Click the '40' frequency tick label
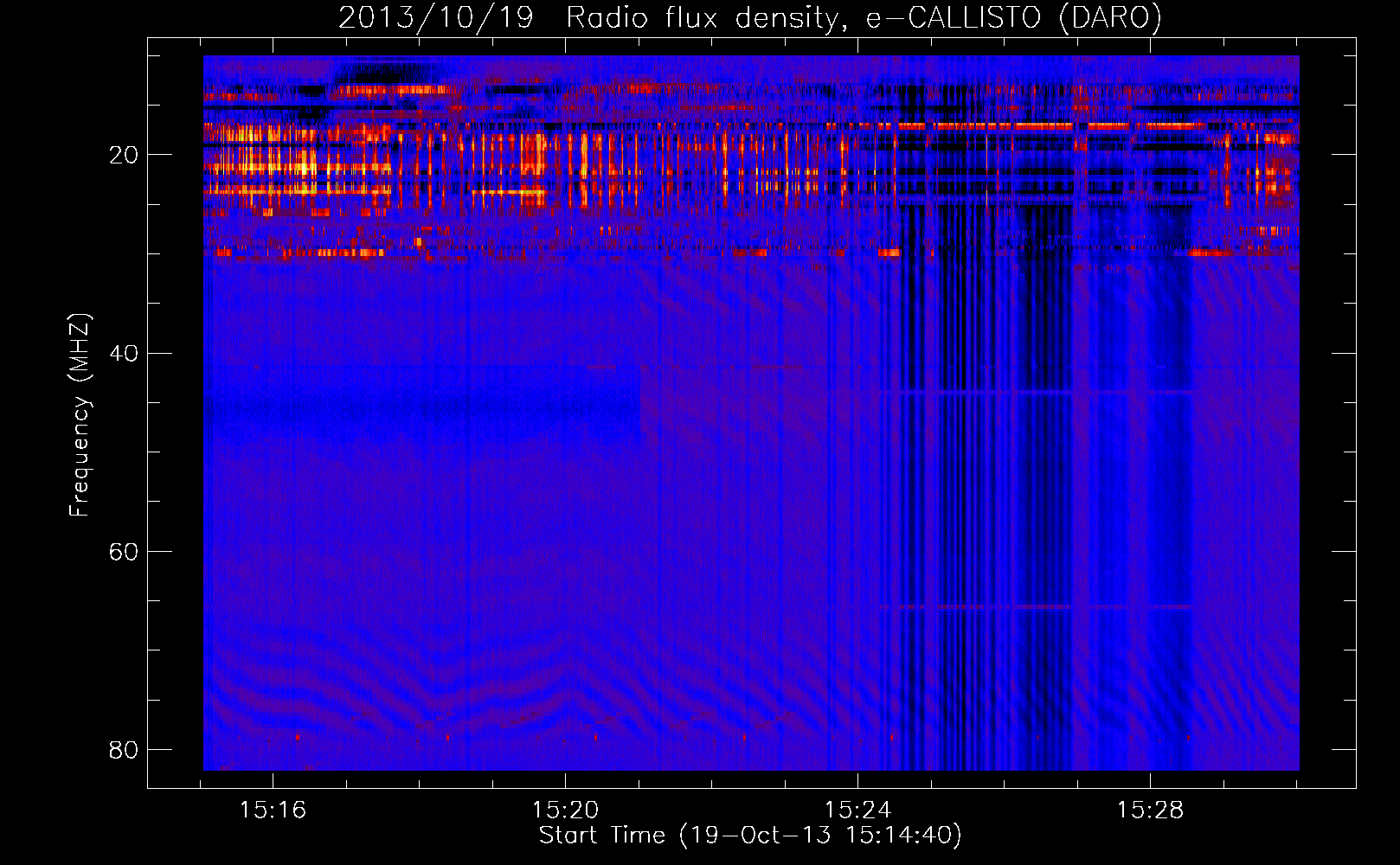Viewport: 1400px width, 865px height. [124, 353]
